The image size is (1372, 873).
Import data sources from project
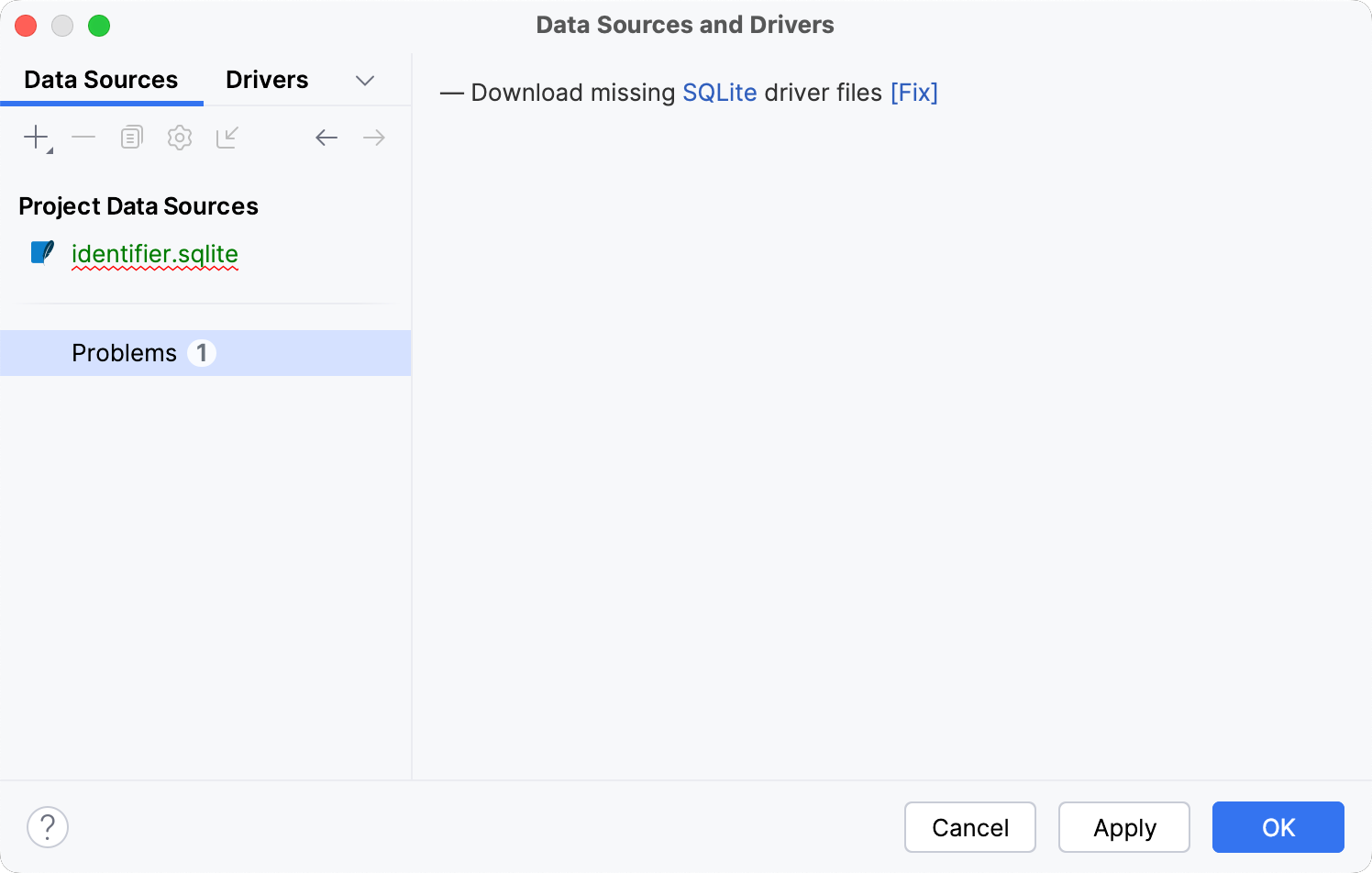pos(227,137)
